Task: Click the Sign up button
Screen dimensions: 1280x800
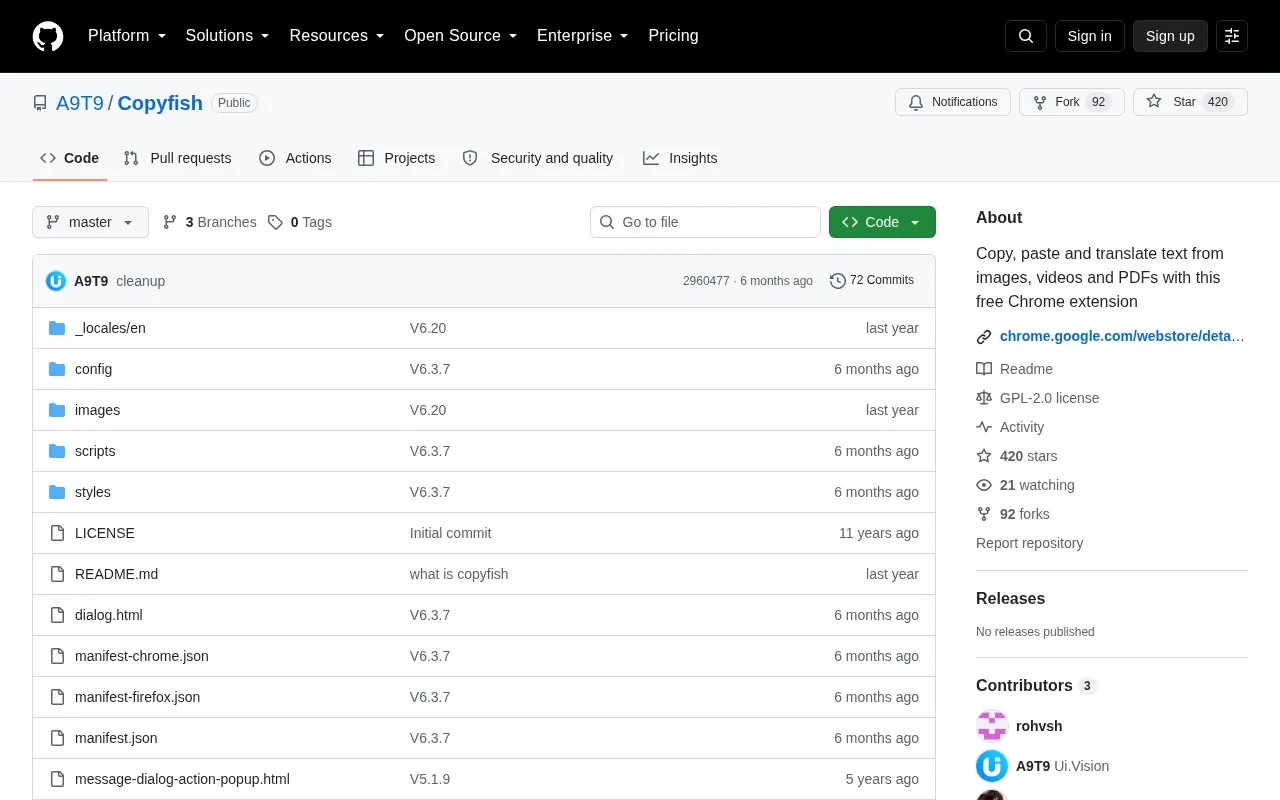Action: point(1170,36)
